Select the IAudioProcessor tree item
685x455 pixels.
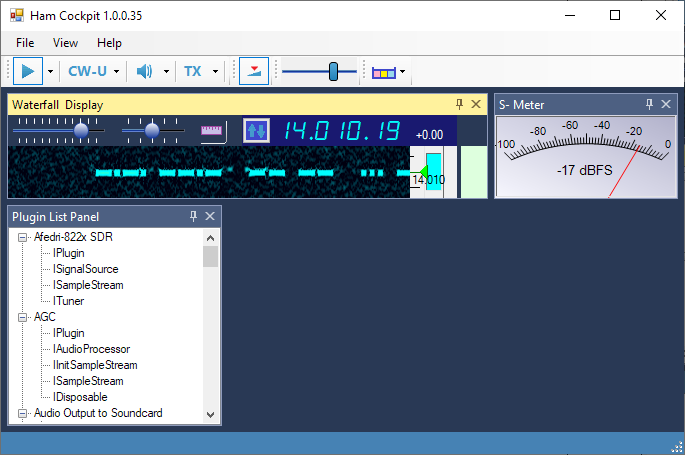pyautogui.click(x=91, y=349)
